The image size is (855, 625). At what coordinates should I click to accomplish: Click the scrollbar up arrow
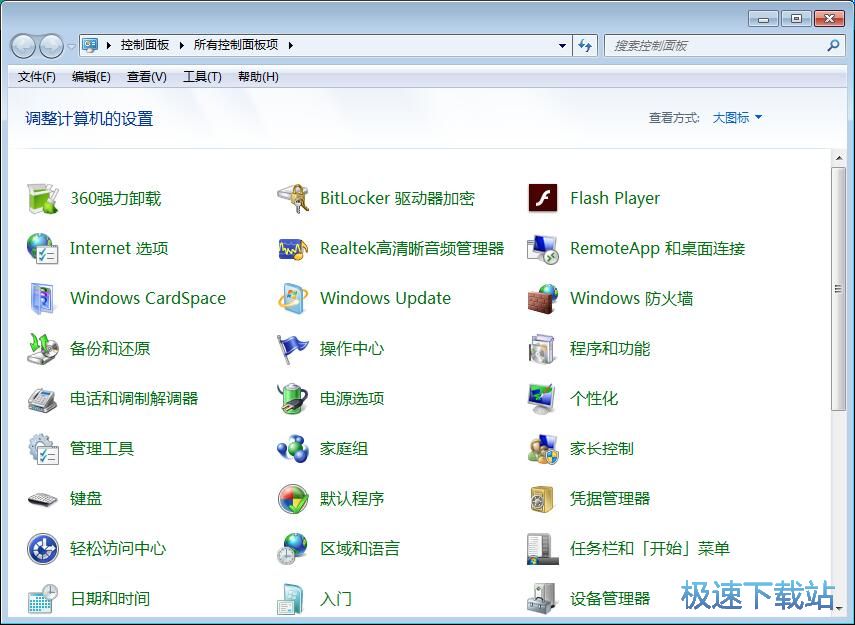tap(838, 158)
